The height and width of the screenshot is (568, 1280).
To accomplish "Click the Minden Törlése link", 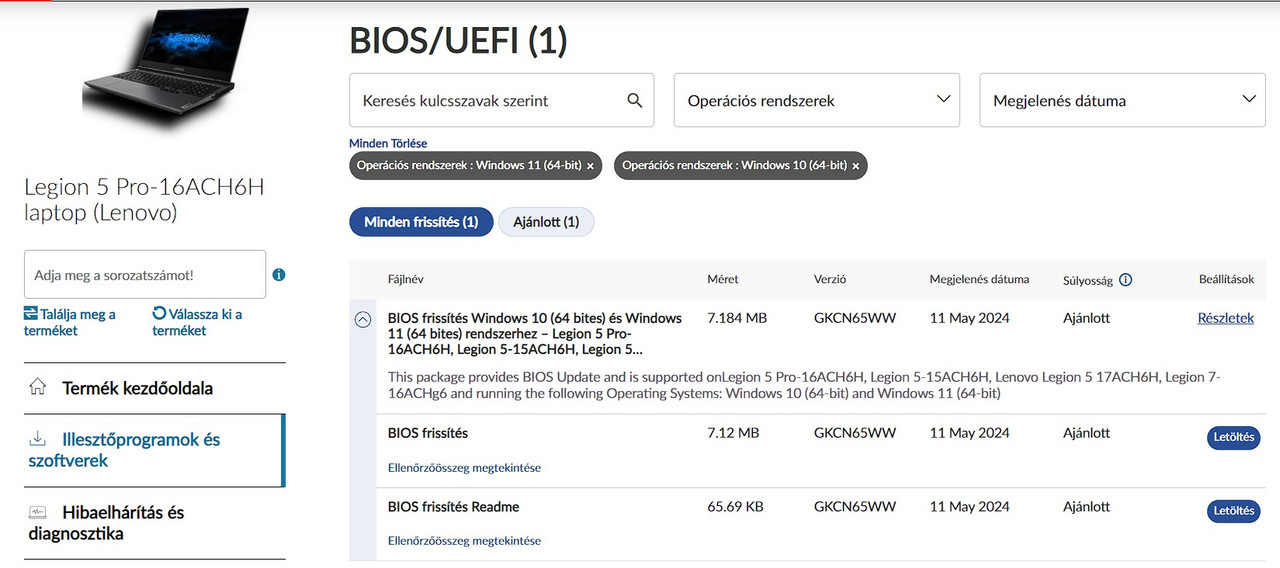I will pos(388,143).
